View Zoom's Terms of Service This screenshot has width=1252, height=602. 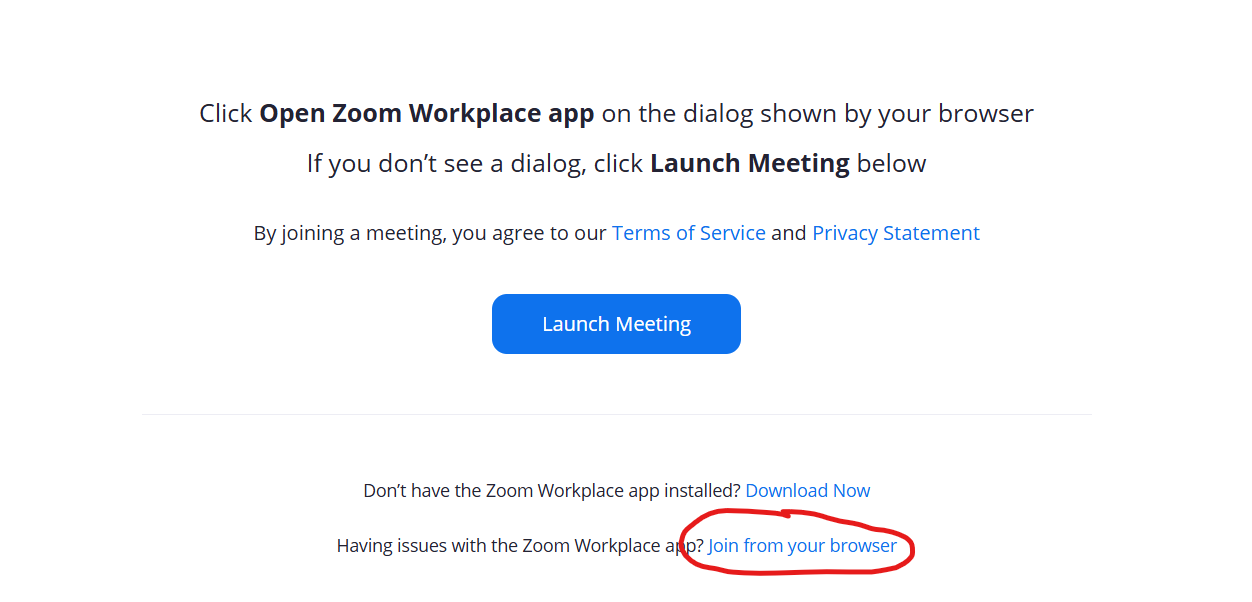click(x=688, y=233)
